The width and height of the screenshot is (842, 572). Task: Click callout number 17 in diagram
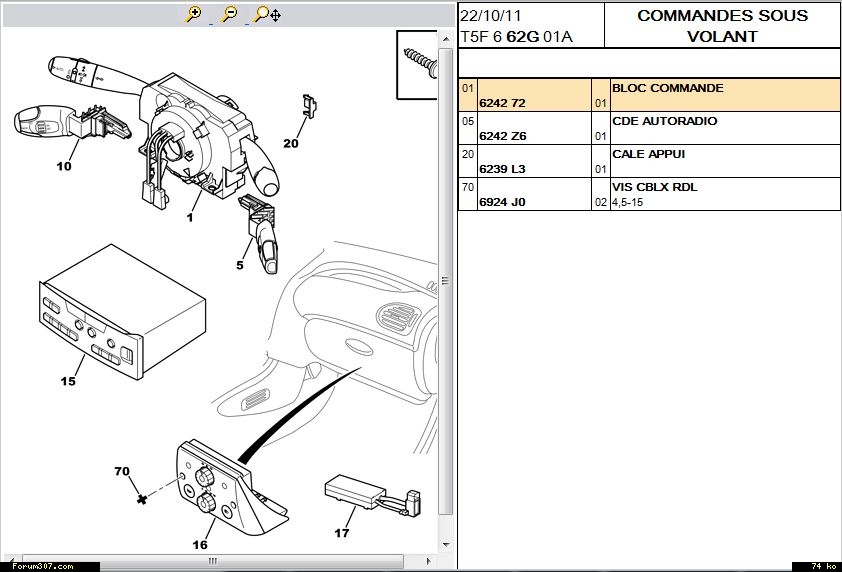click(x=342, y=533)
